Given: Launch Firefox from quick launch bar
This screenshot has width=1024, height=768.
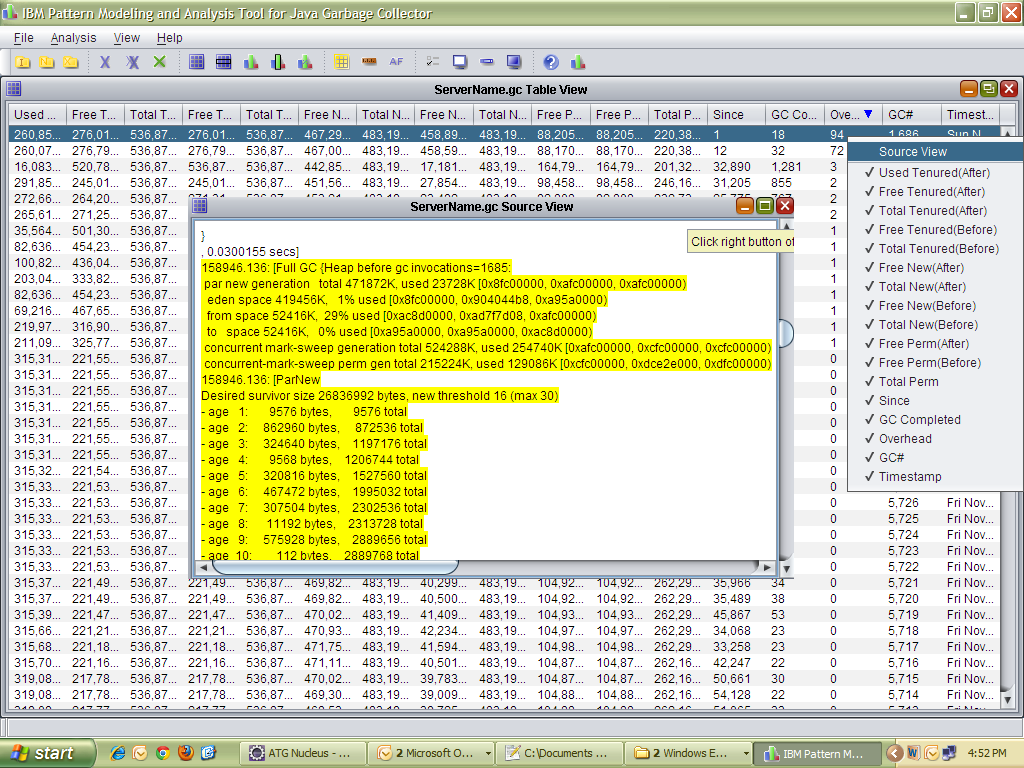Looking at the screenshot, I should point(185,753).
